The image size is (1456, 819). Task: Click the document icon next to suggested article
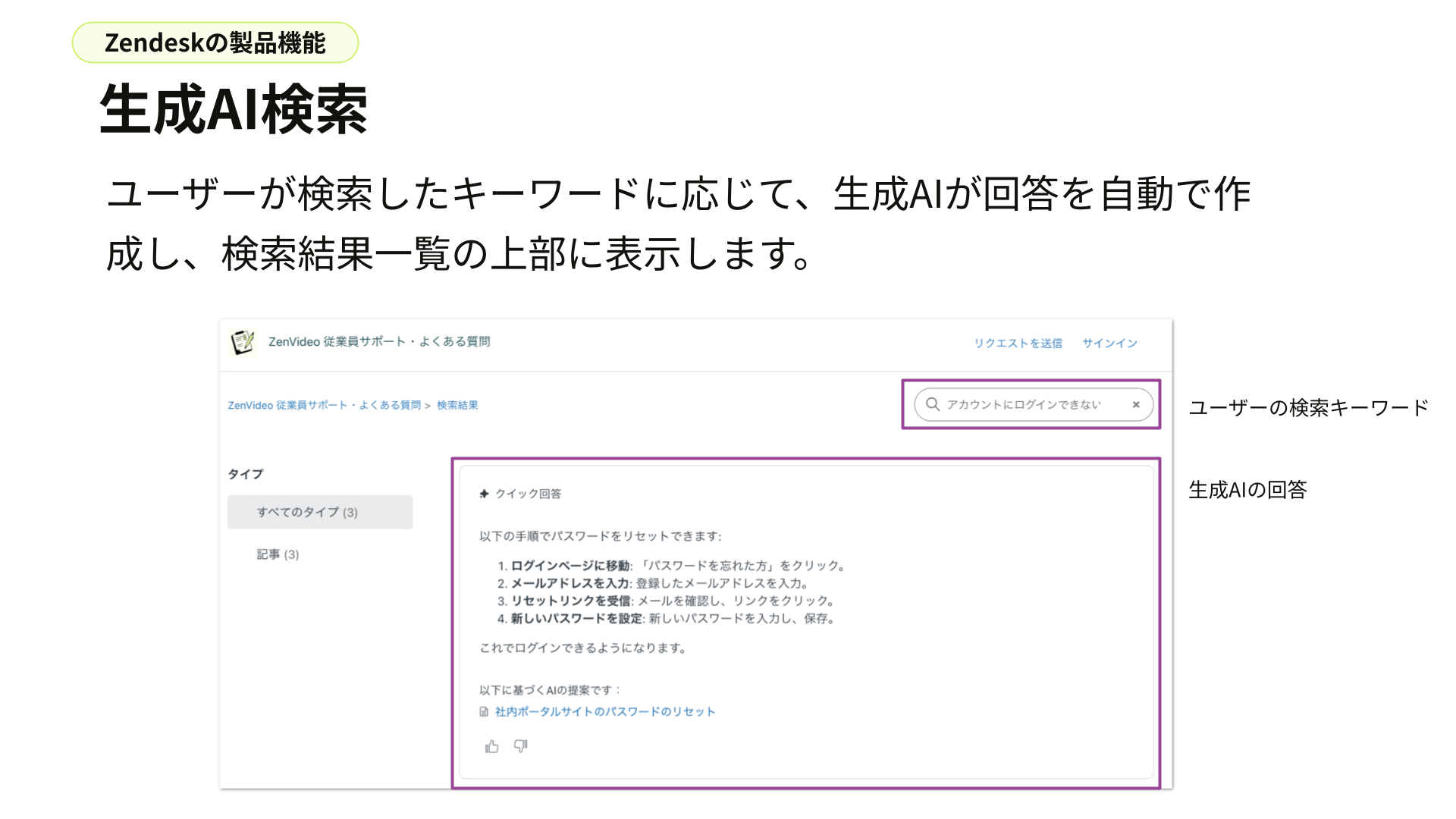coord(483,711)
